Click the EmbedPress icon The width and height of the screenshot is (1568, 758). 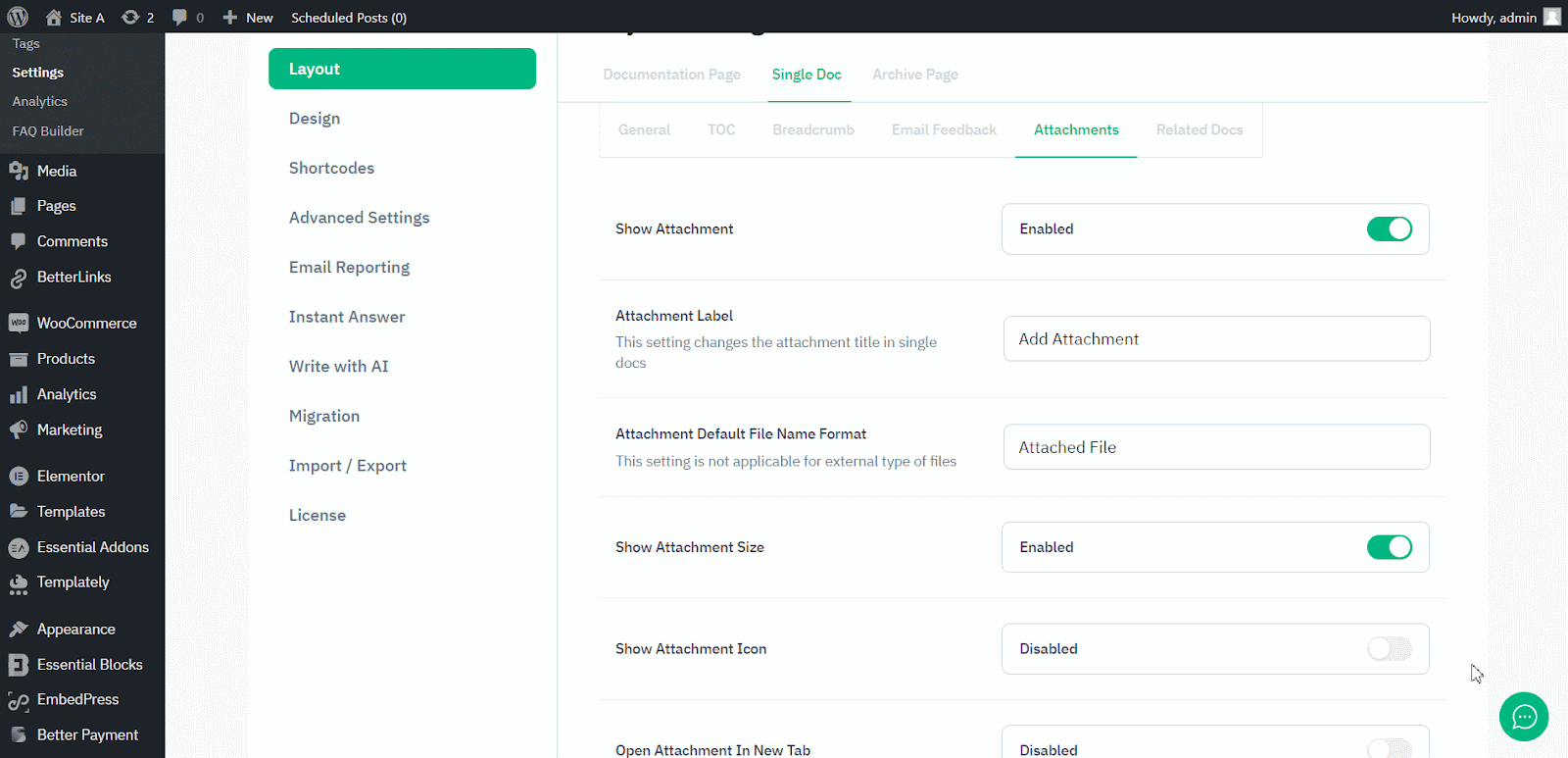click(19, 700)
